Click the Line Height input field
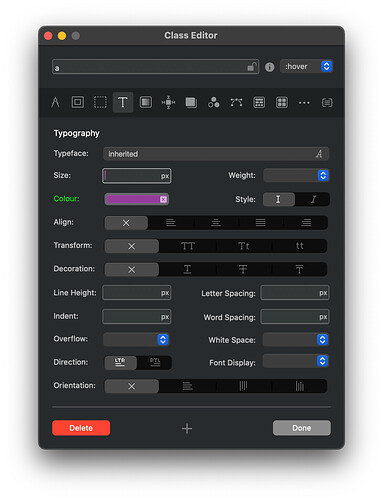The height and width of the screenshot is (500, 382). (x=137, y=293)
